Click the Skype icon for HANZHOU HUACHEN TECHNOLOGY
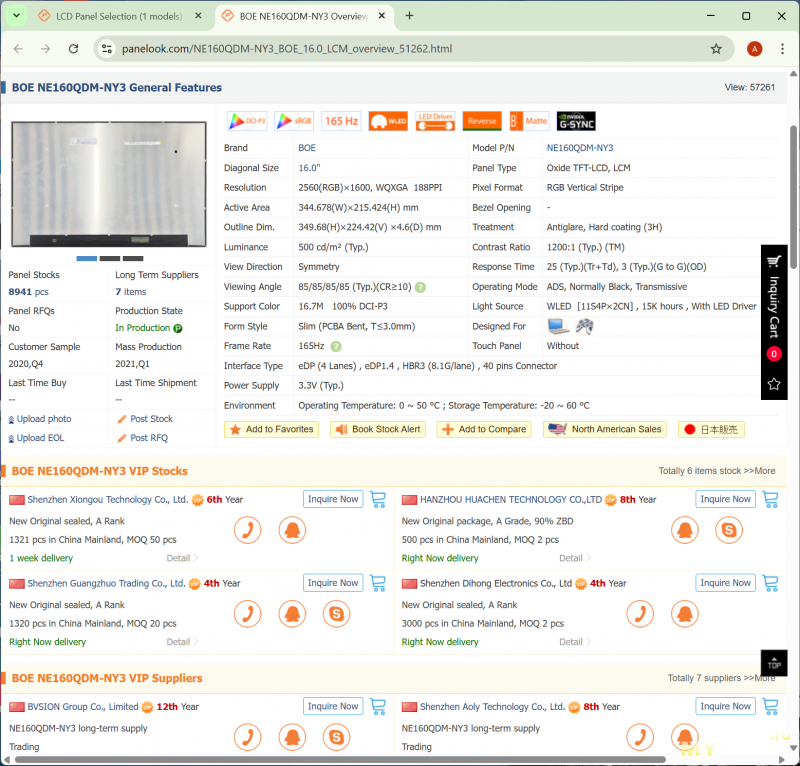 tap(729, 530)
